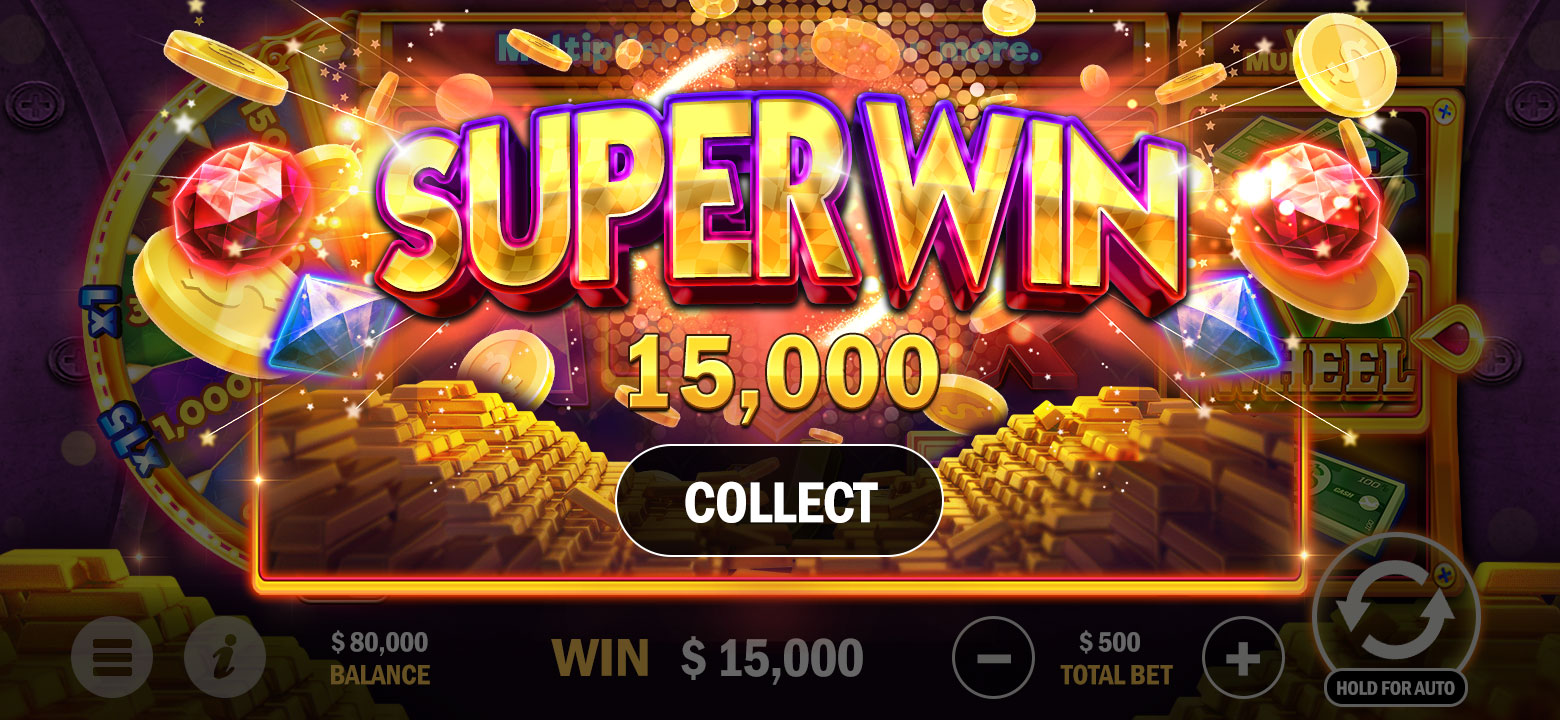The height and width of the screenshot is (720, 1560).
Task: Open the info paytable icon
Action: coord(225,658)
